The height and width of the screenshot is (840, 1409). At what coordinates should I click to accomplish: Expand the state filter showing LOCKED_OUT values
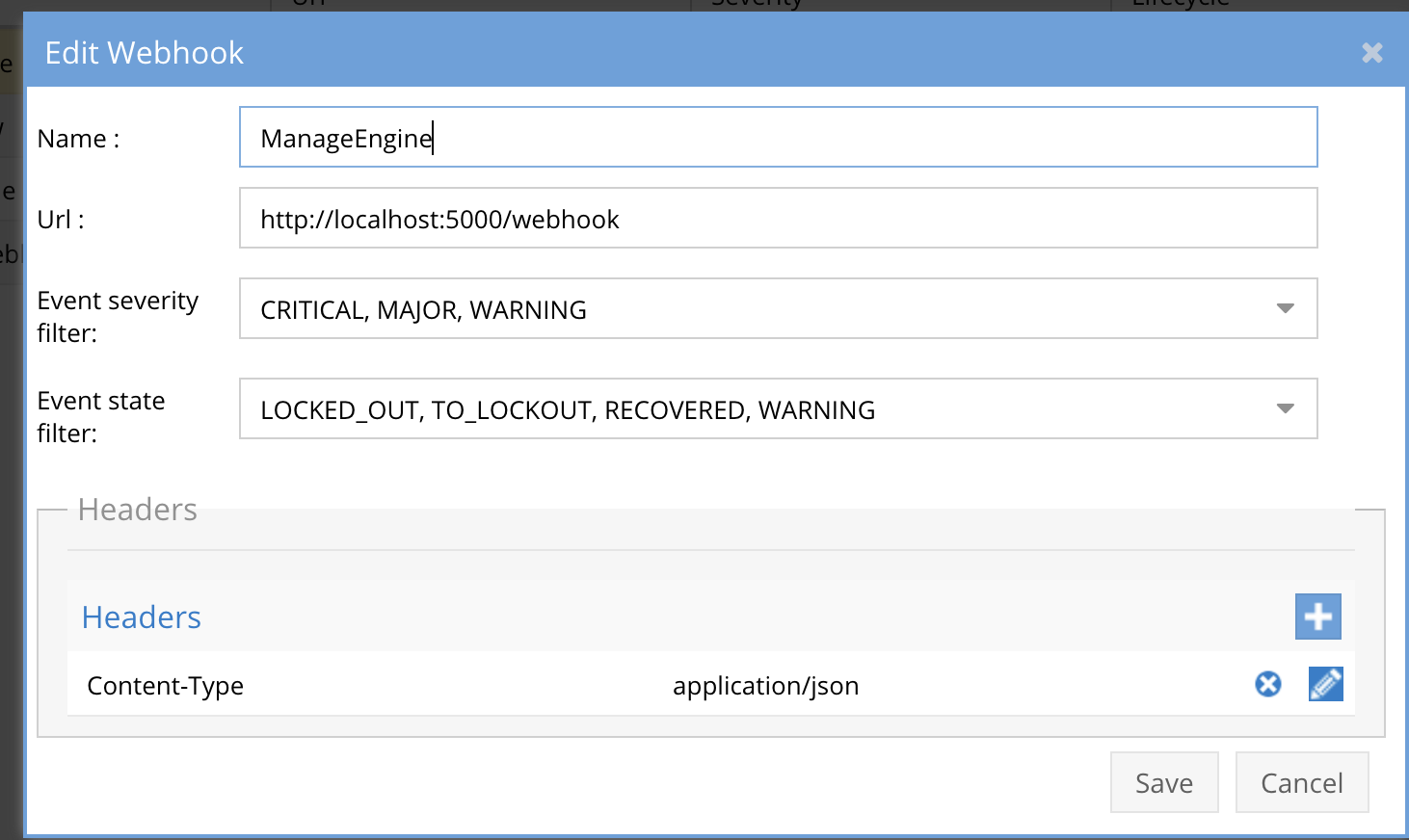point(779,408)
